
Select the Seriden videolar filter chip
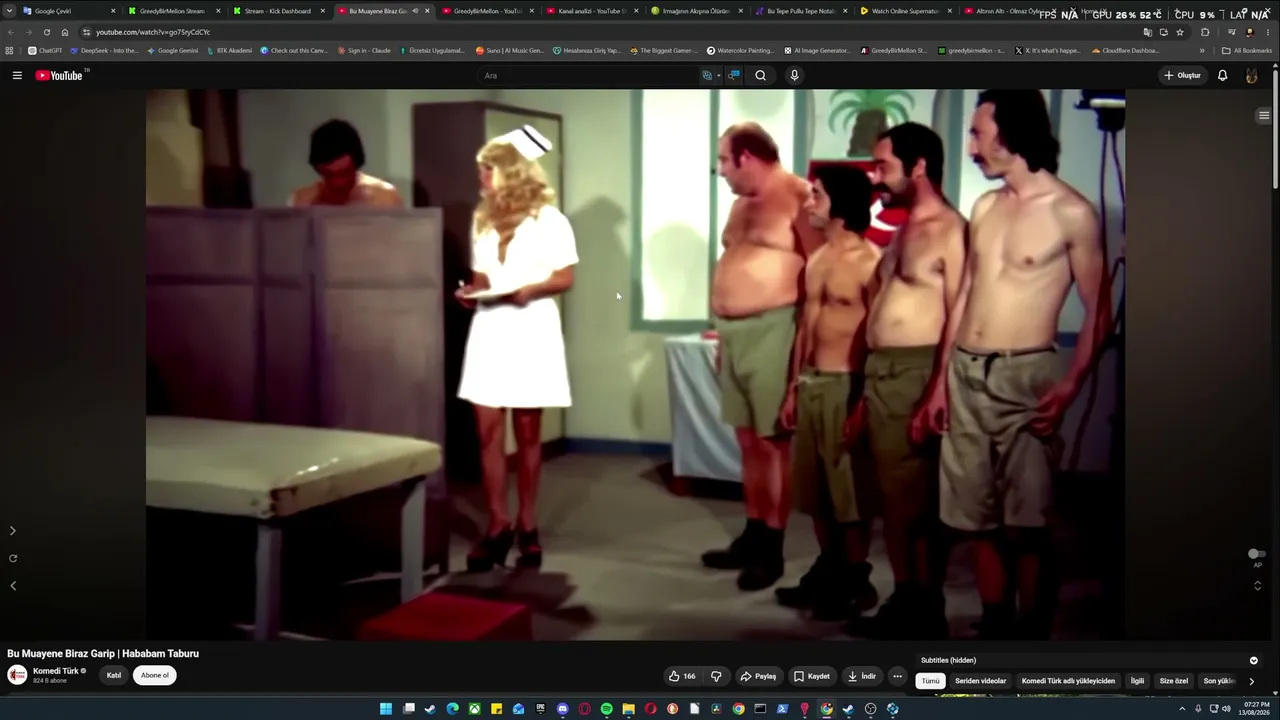(x=981, y=681)
